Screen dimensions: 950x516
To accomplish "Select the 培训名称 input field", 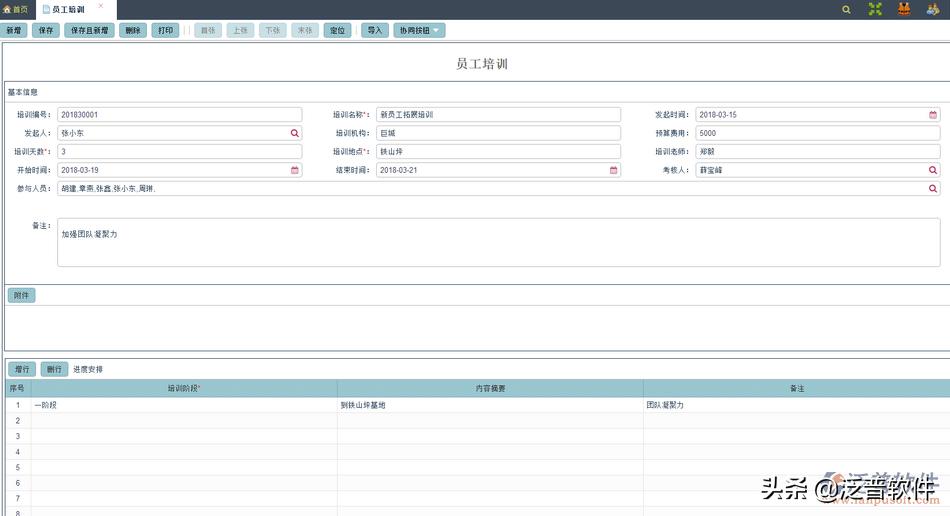I will click(497, 114).
